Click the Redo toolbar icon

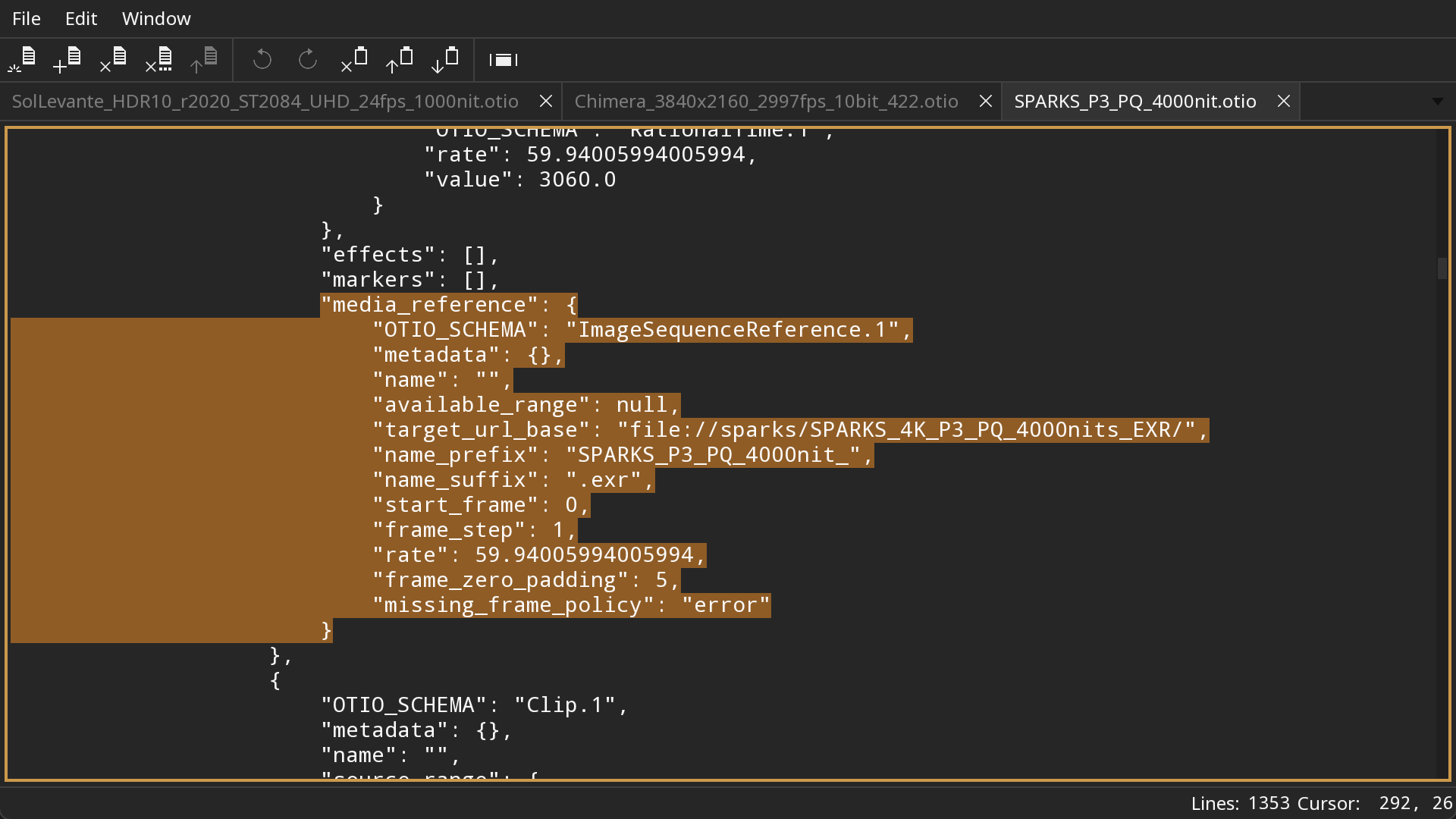coord(308,59)
